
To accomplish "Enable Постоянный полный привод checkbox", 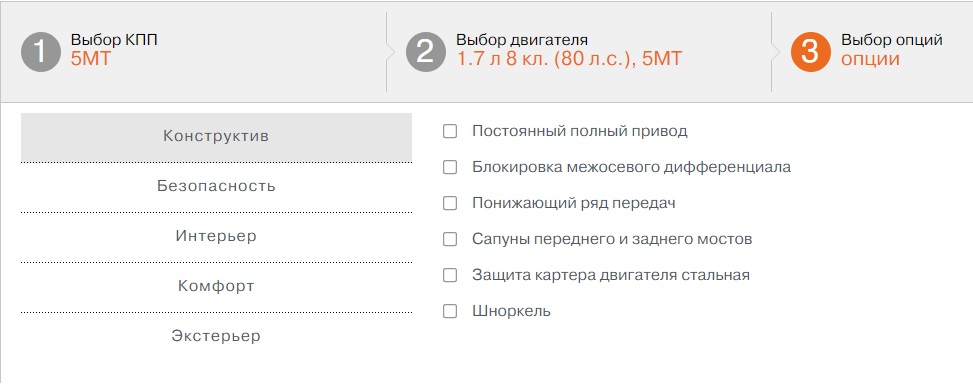I will [x=450, y=132].
